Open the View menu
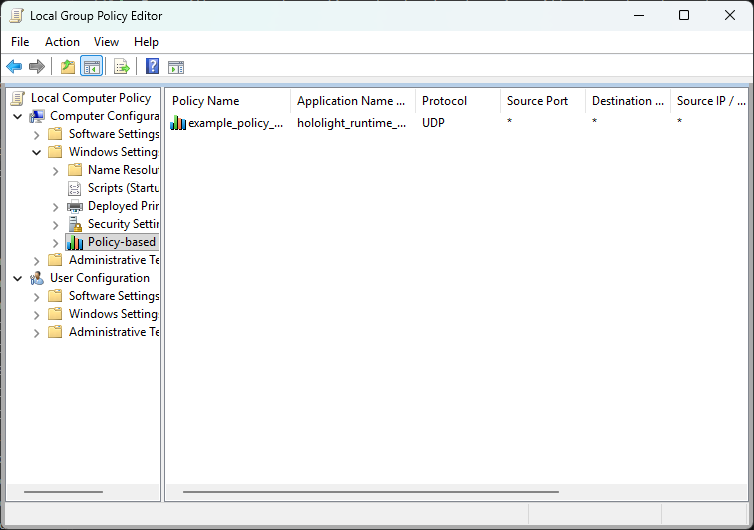Image resolution: width=754 pixels, height=530 pixels. pos(106,42)
